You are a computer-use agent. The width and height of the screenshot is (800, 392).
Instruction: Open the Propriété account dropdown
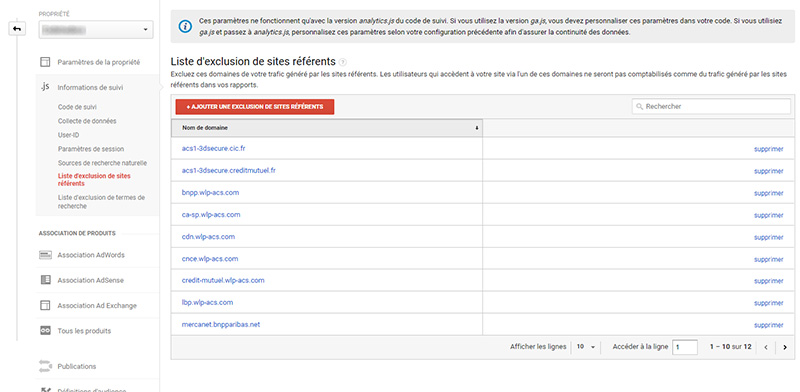(x=96, y=30)
